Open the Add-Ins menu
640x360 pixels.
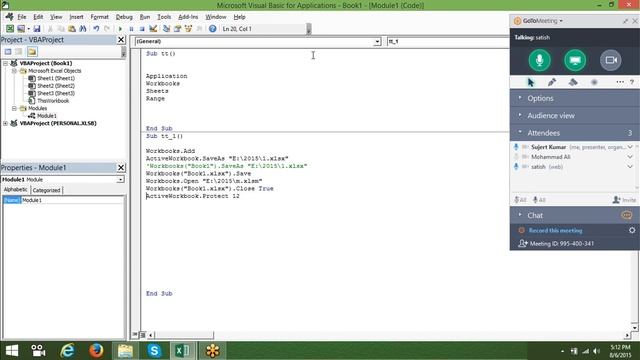[188, 17]
